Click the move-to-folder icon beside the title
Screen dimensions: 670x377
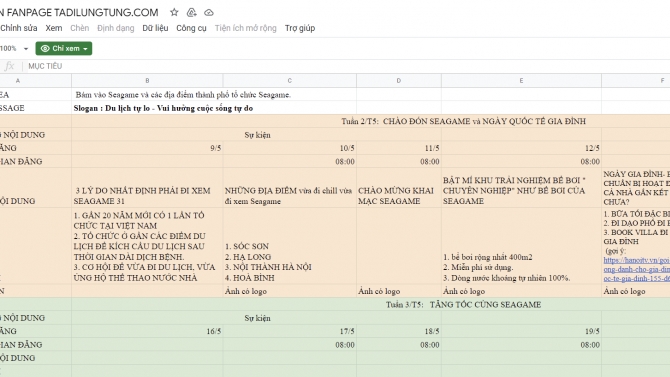pos(191,12)
